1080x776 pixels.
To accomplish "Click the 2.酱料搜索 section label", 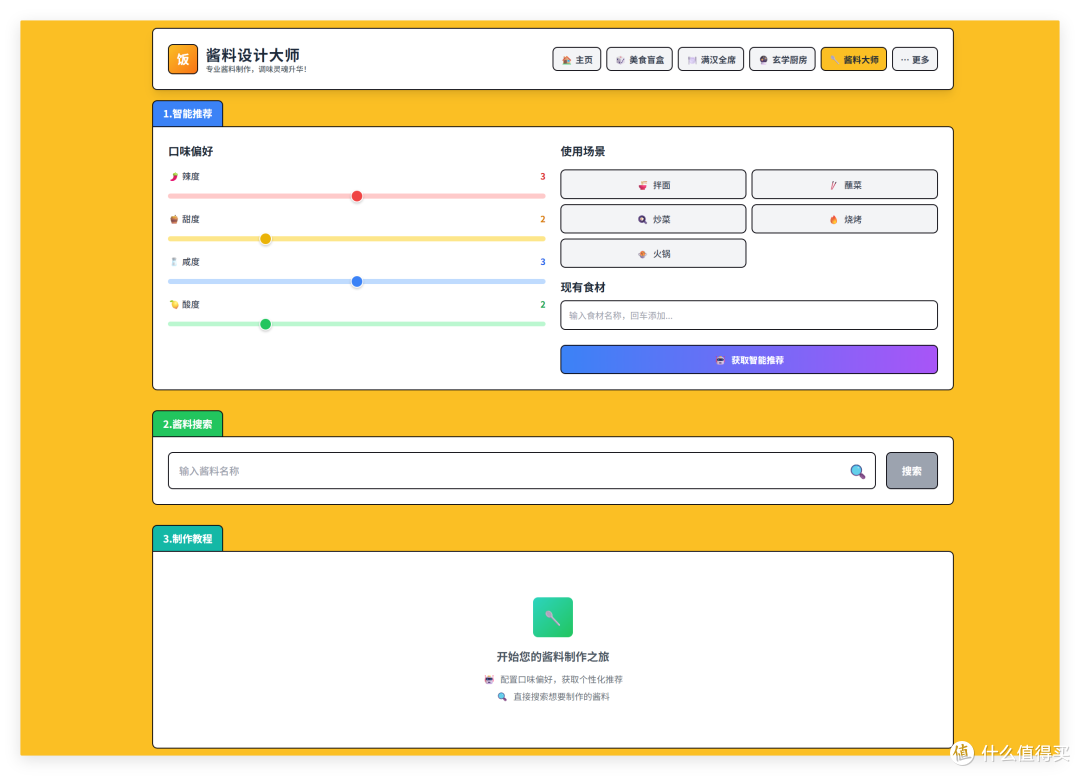I will pos(187,424).
